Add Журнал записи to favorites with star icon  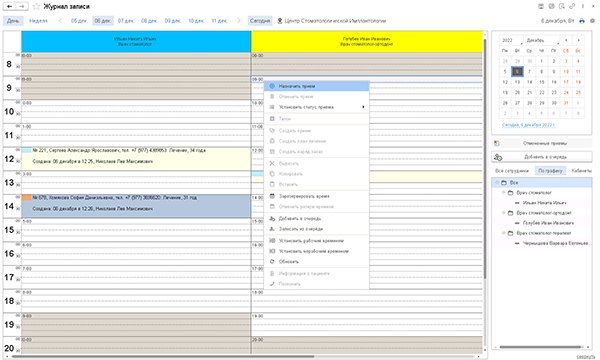pos(36,7)
